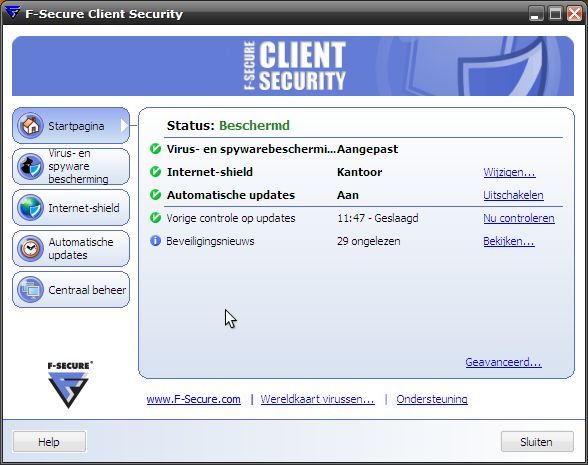Image resolution: width=588 pixels, height=465 pixels.
Task: Click the Virus- en spywarebeschermi... status label
Action: 251,149
